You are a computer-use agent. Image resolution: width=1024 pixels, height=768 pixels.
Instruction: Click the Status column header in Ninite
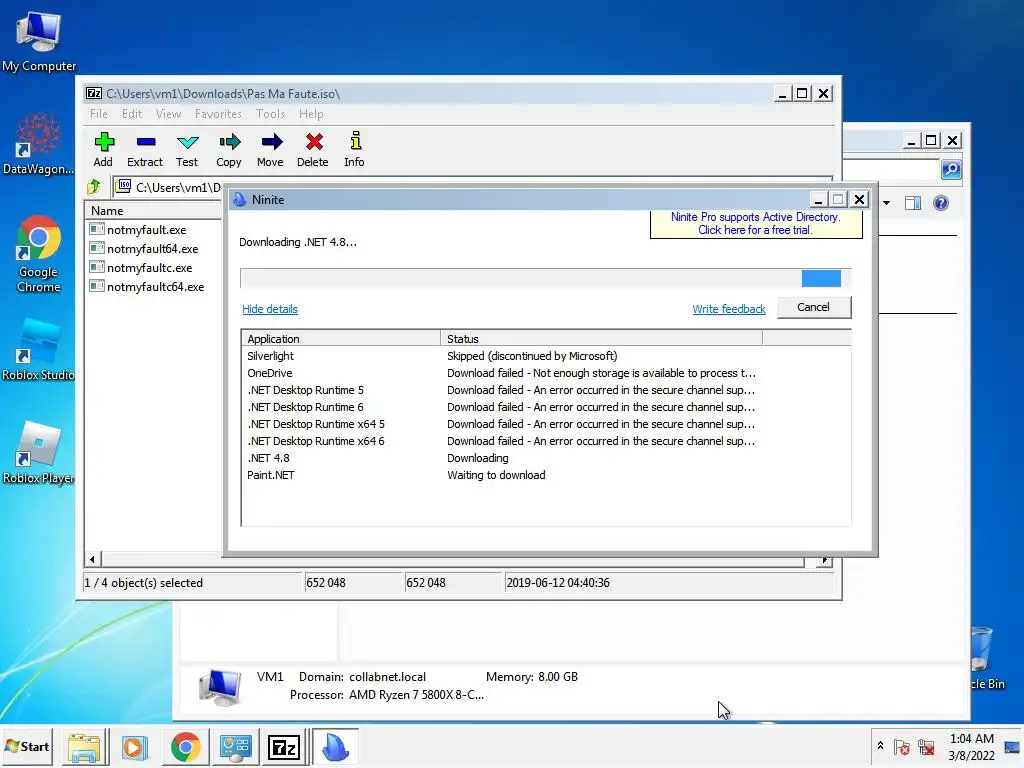point(601,339)
